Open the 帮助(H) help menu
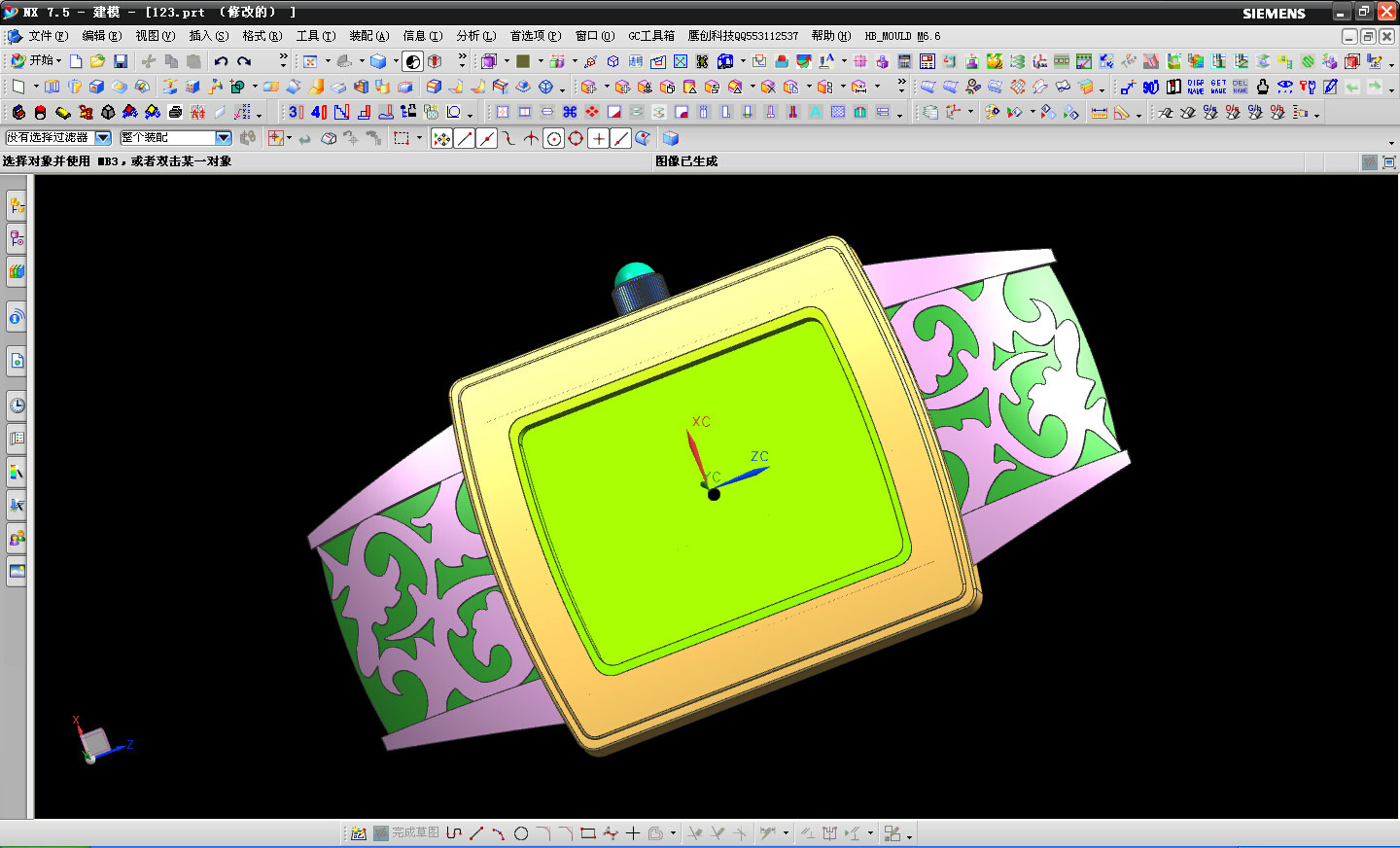Screen dimensions: 1400x848 click(x=830, y=36)
